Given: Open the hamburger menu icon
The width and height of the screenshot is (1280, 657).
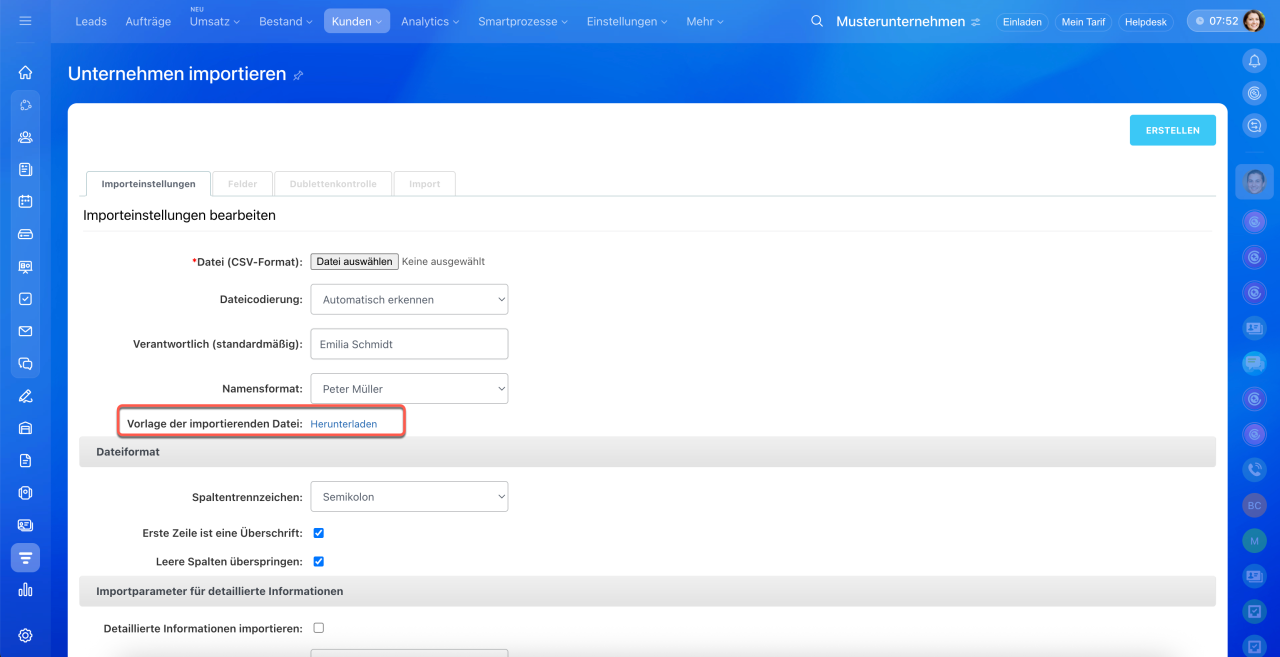Looking at the screenshot, I should [25, 21].
